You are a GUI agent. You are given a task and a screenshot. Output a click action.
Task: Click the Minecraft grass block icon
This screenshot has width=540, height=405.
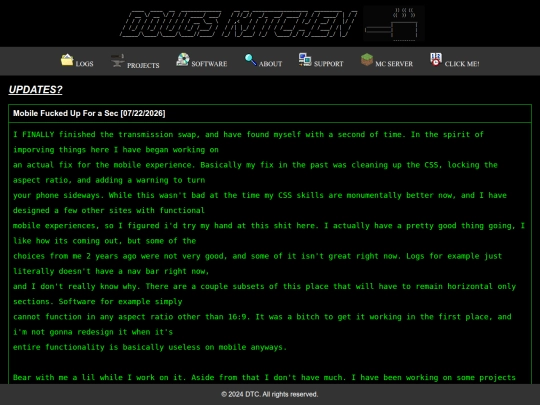click(x=367, y=60)
